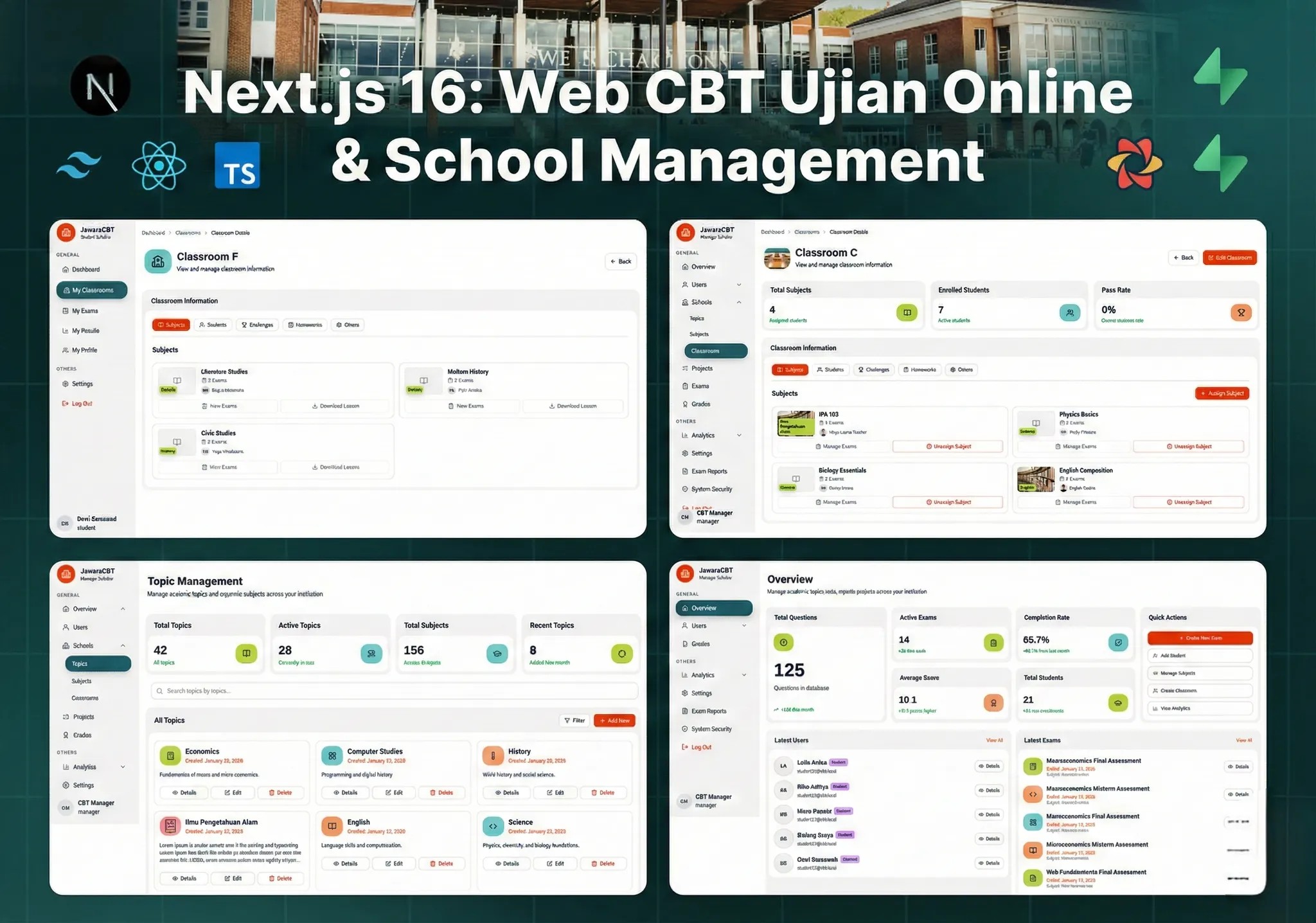Click the TypeScript TS logo
The height and width of the screenshot is (923, 1316).
(x=237, y=166)
